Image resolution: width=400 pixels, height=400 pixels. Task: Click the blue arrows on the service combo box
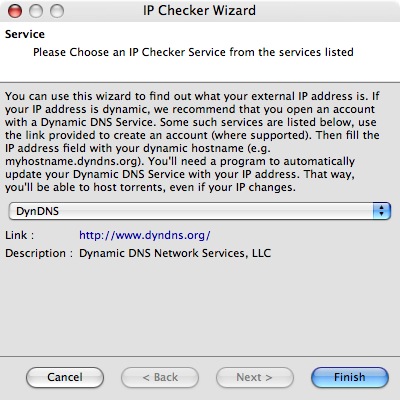(382, 211)
